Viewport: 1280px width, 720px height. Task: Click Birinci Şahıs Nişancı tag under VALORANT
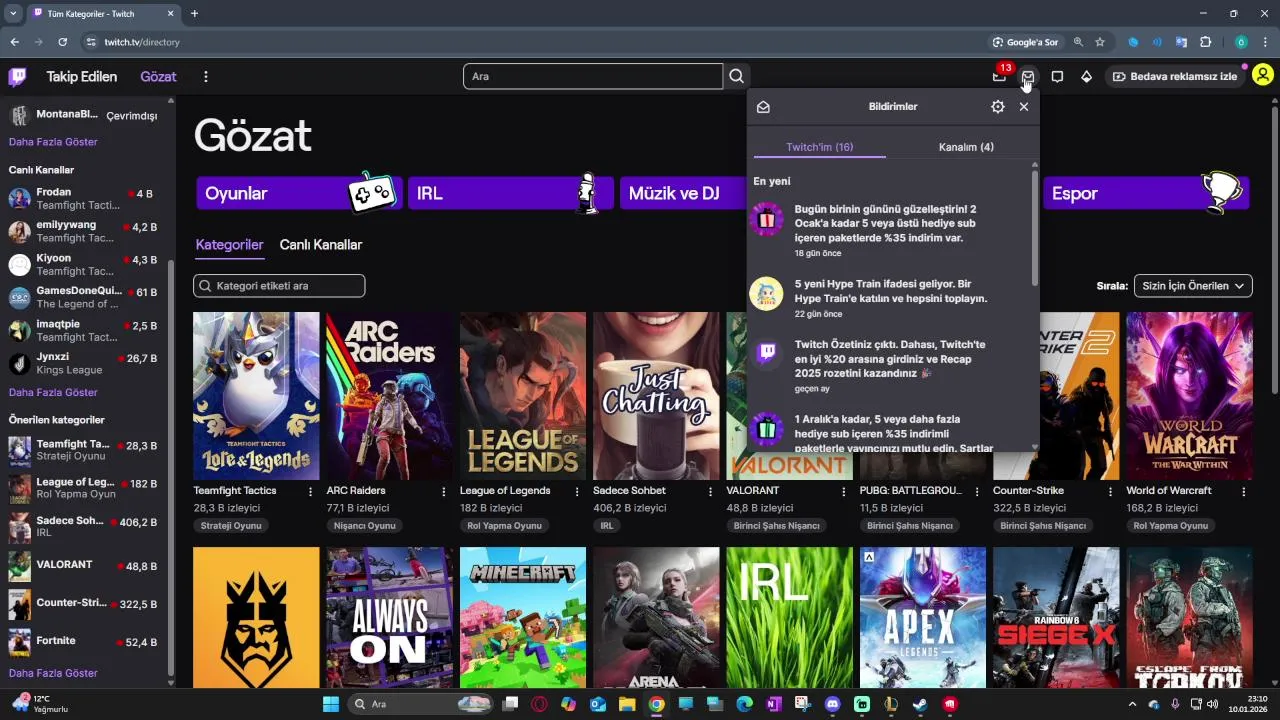(x=776, y=525)
